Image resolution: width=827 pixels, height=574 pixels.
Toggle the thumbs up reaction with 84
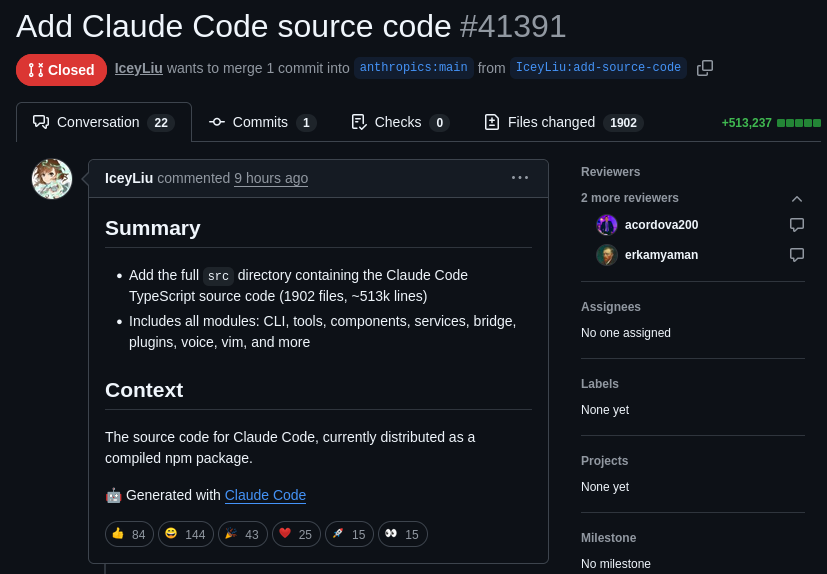[x=129, y=534]
